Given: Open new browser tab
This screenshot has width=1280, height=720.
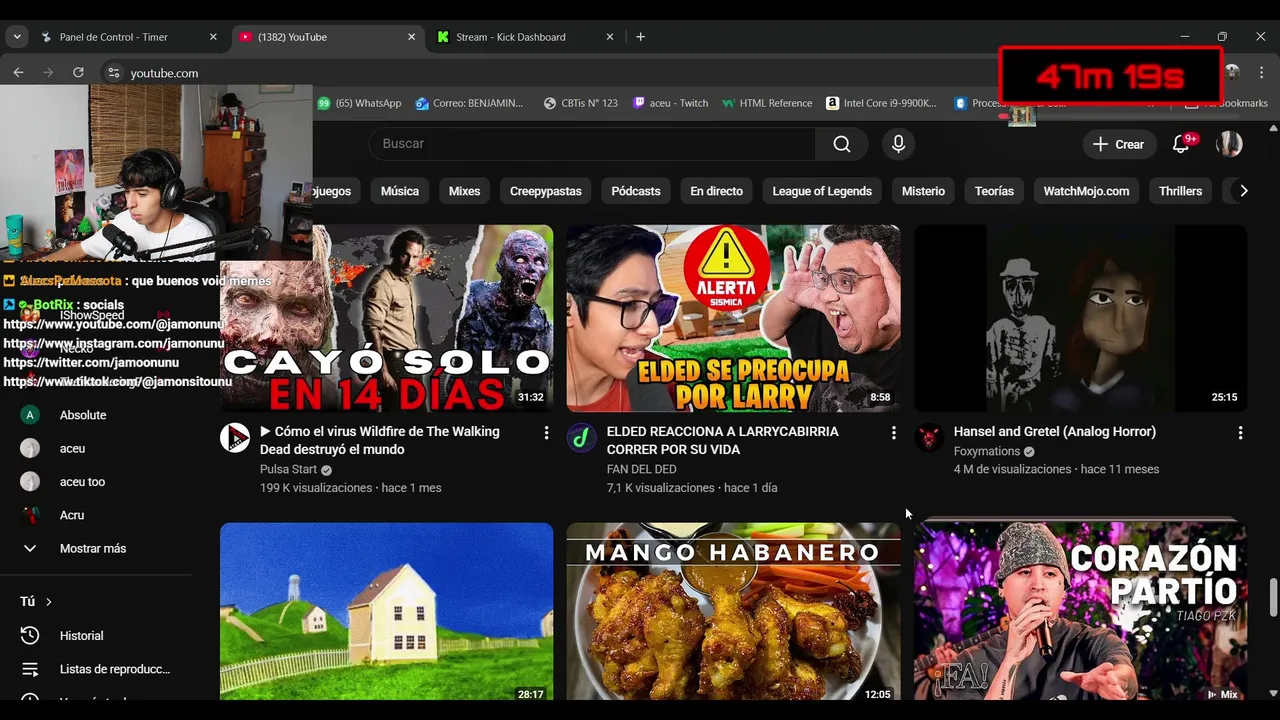Looking at the screenshot, I should [640, 37].
